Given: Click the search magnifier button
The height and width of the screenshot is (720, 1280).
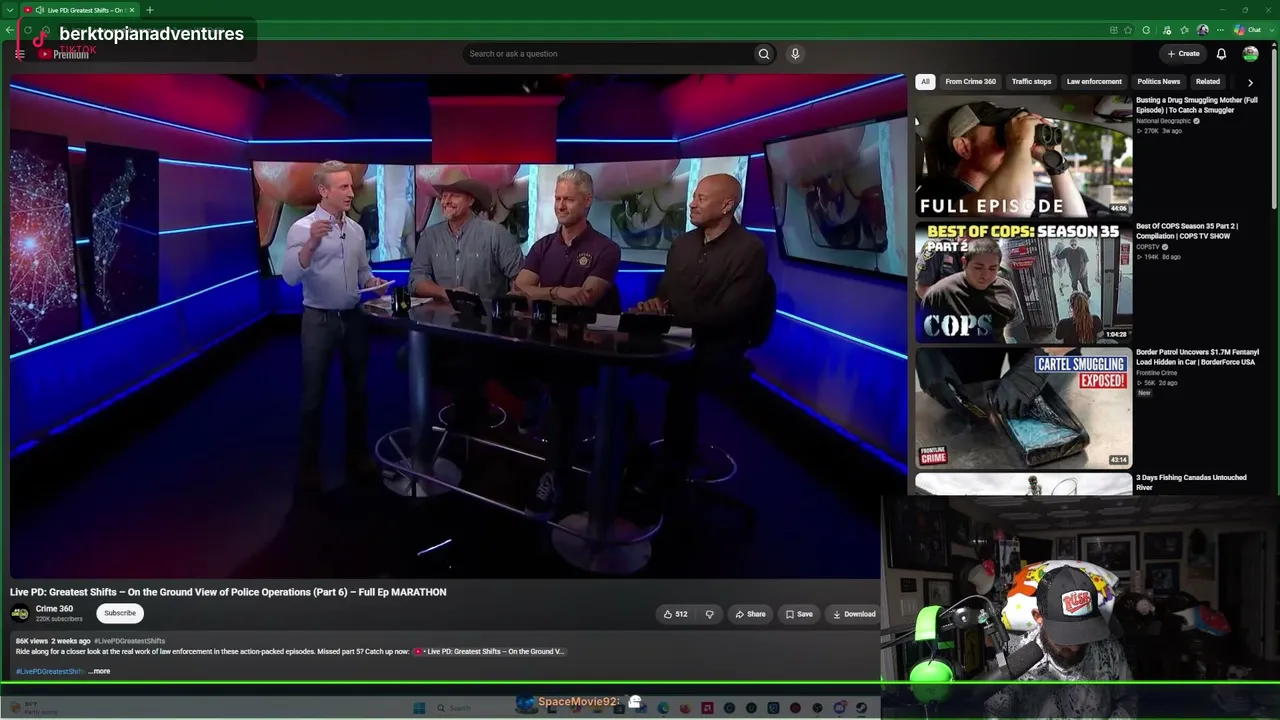Looking at the screenshot, I should pyautogui.click(x=764, y=54).
